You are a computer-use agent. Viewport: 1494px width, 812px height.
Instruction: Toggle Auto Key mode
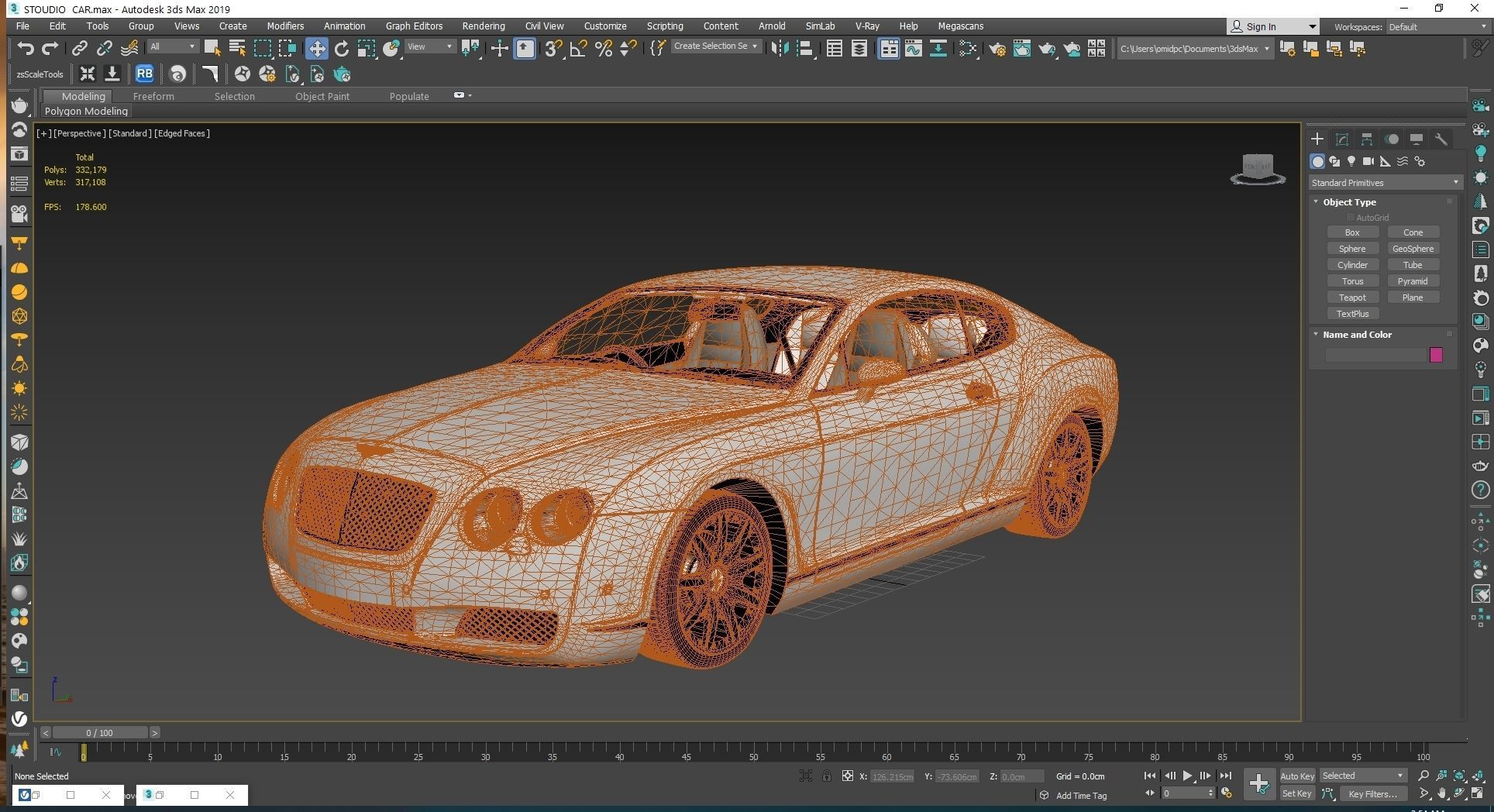click(1297, 776)
